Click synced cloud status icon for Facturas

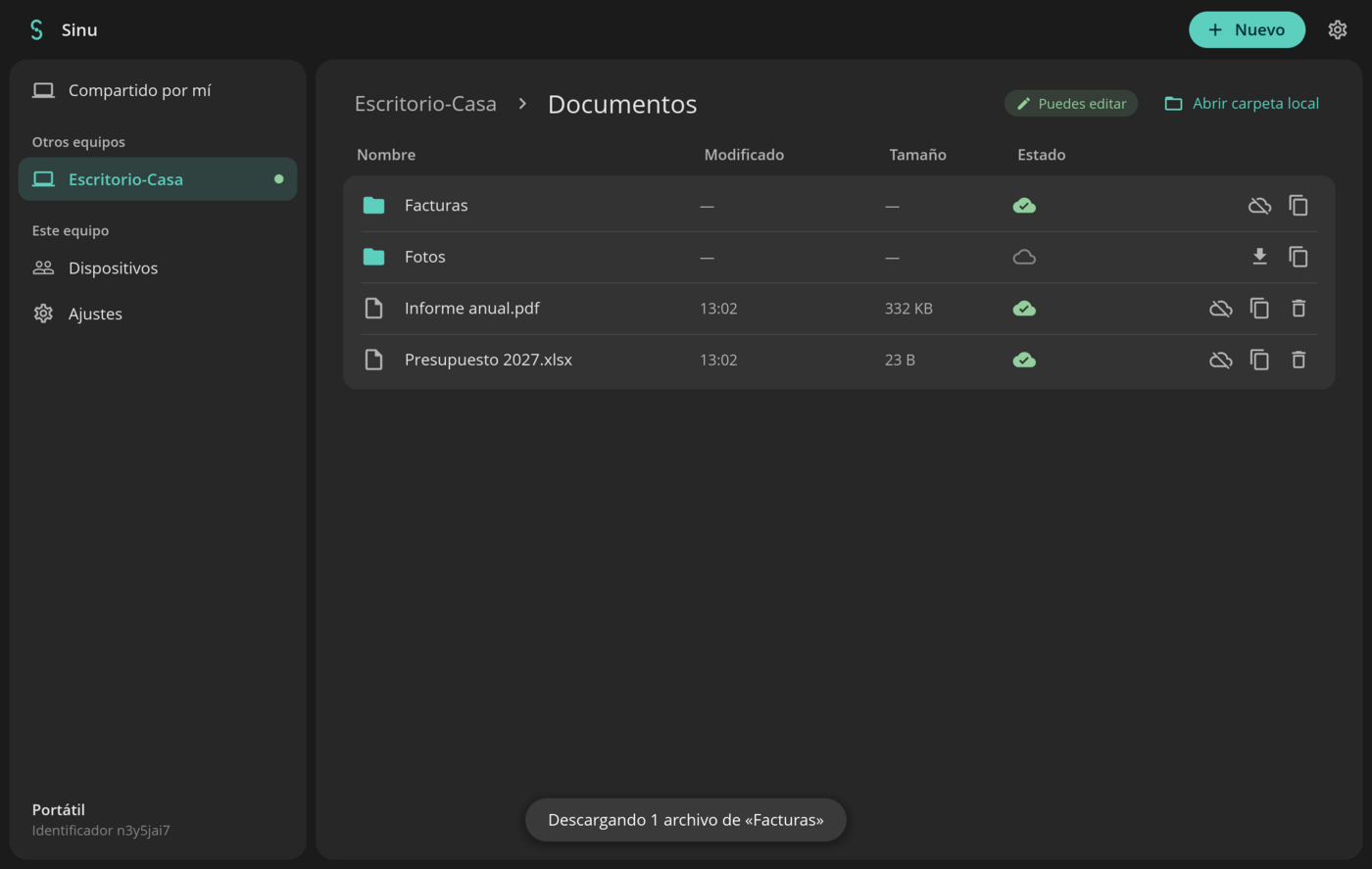click(x=1024, y=206)
